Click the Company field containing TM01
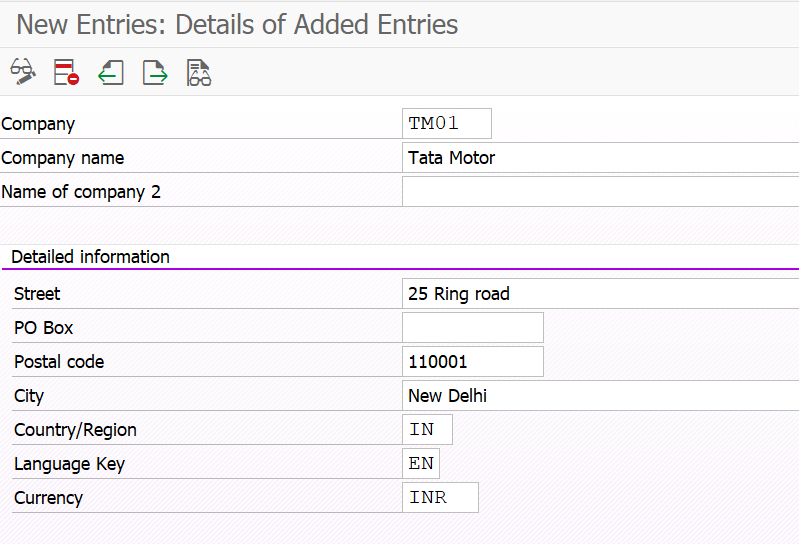This screenshot has height=544, width=799. click(446, 124)
